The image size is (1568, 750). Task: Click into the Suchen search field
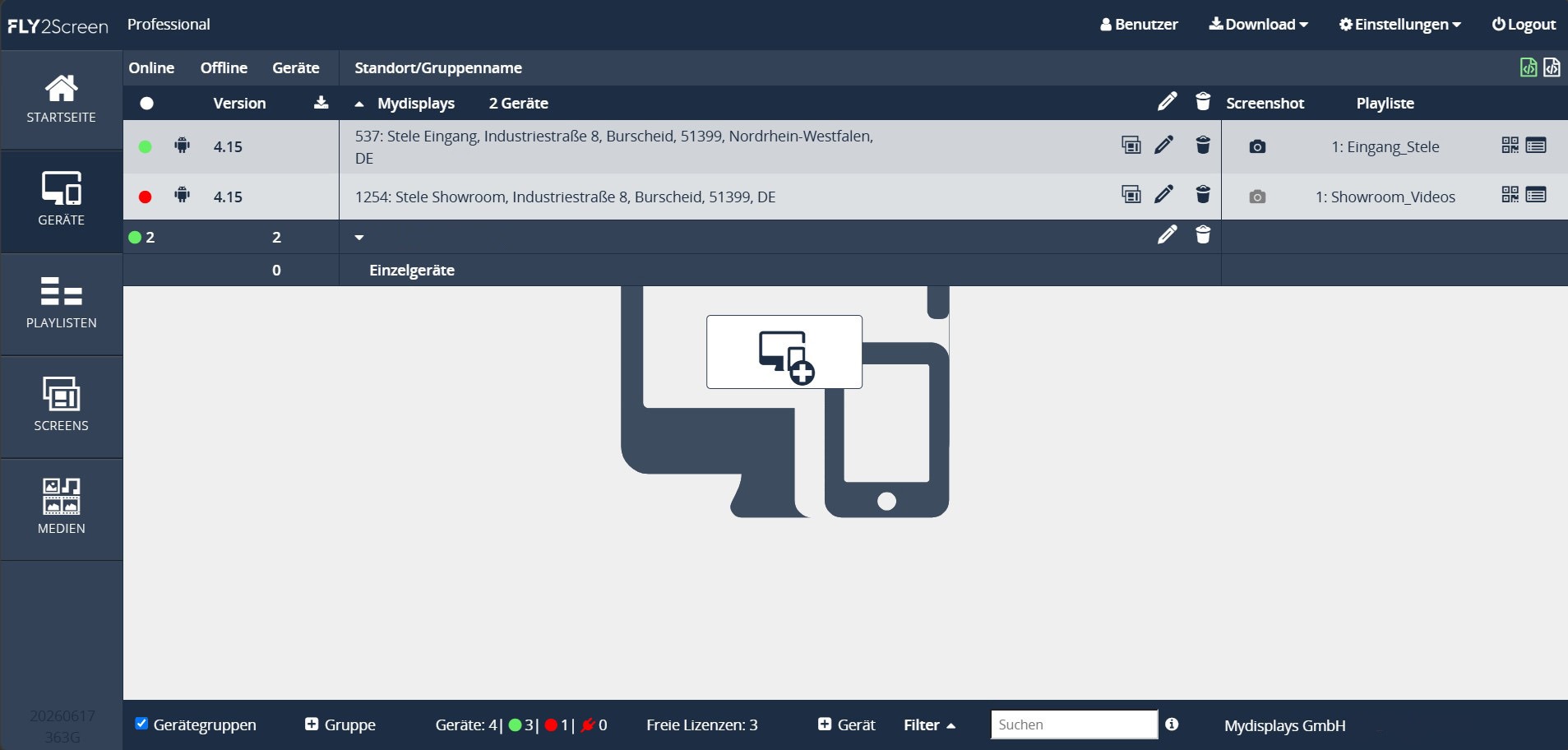1074,725
